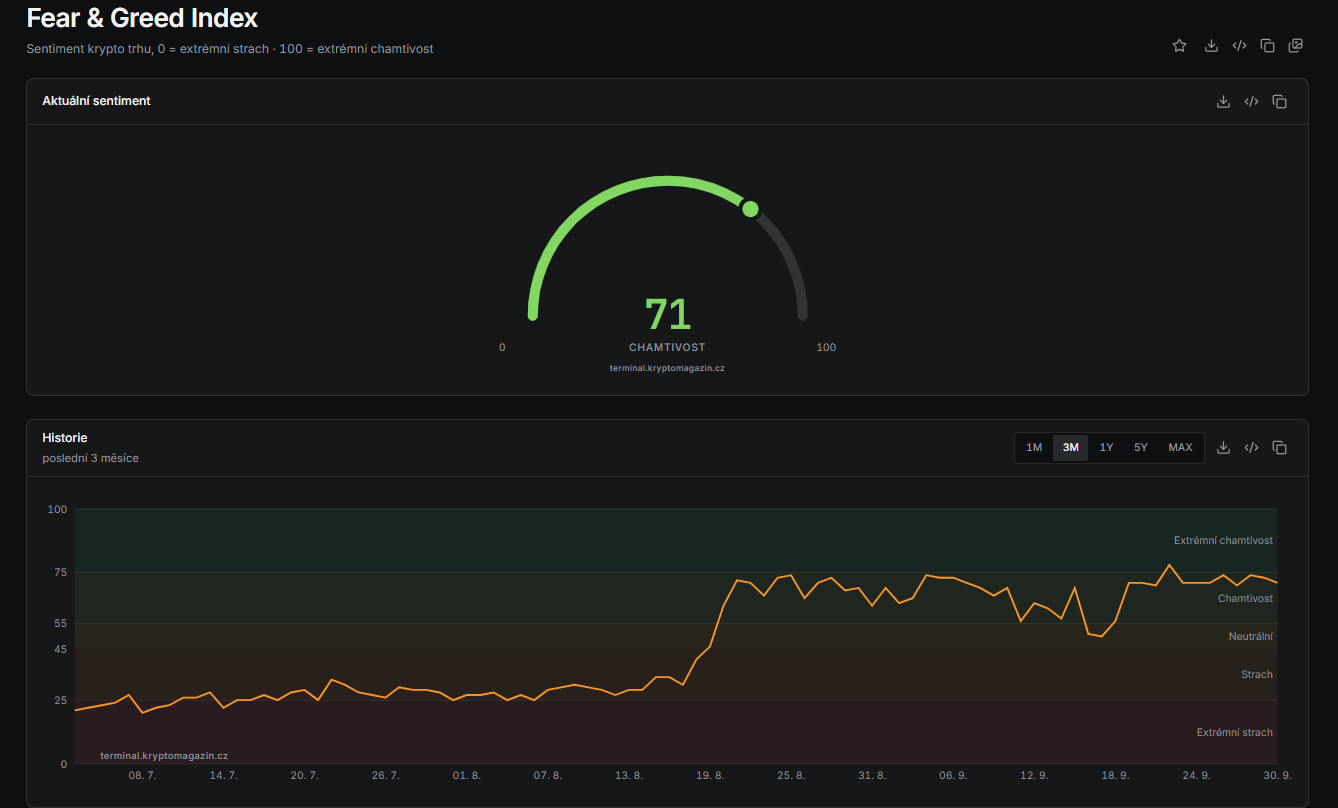
Task: Click the green gauge indicator dot
Action: pyautogui.click(x=750, y=208)
